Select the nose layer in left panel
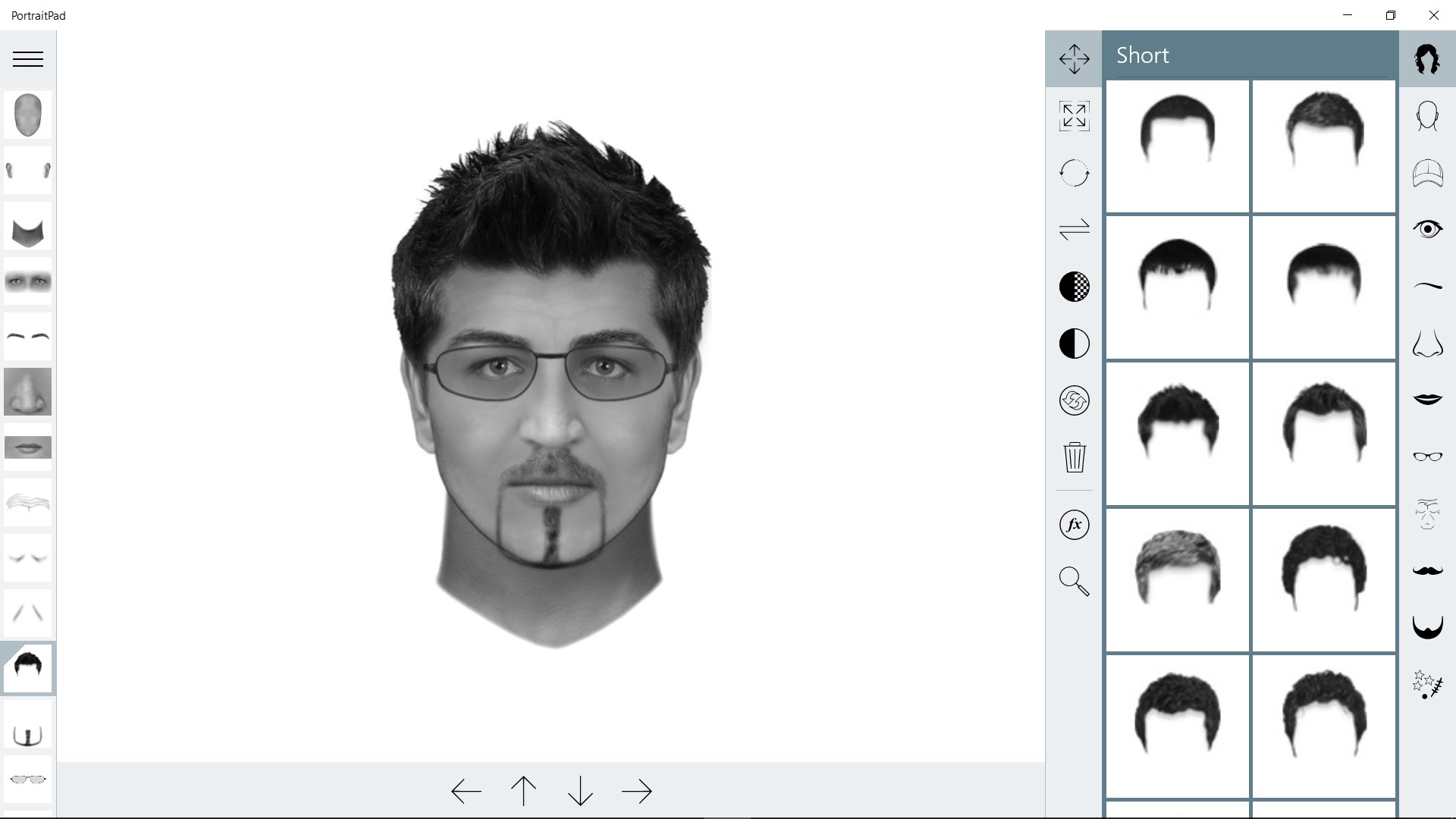This screenshot has height=819, width=1456. coord(28,392)
